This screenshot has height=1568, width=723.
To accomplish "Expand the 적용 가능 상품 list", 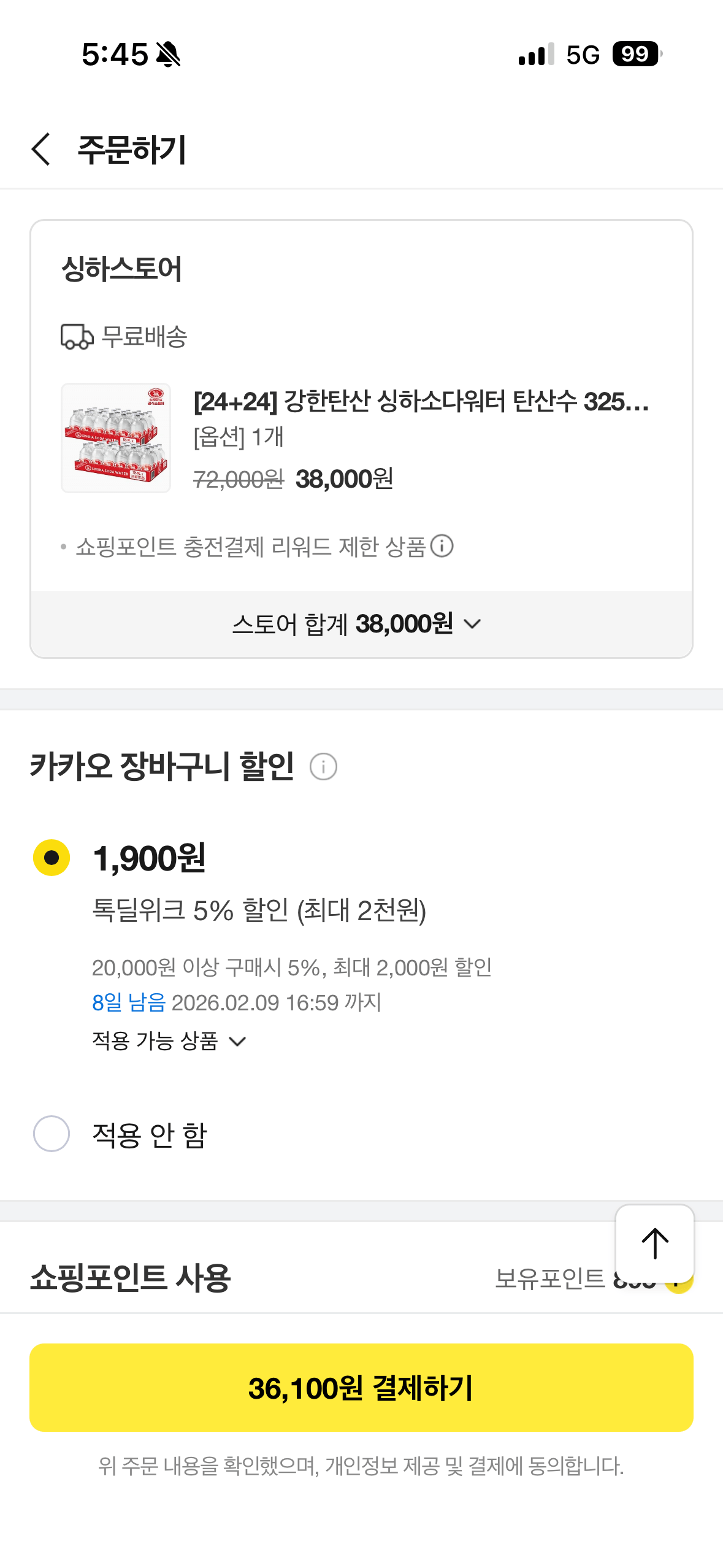I will tap(169, 1041).
